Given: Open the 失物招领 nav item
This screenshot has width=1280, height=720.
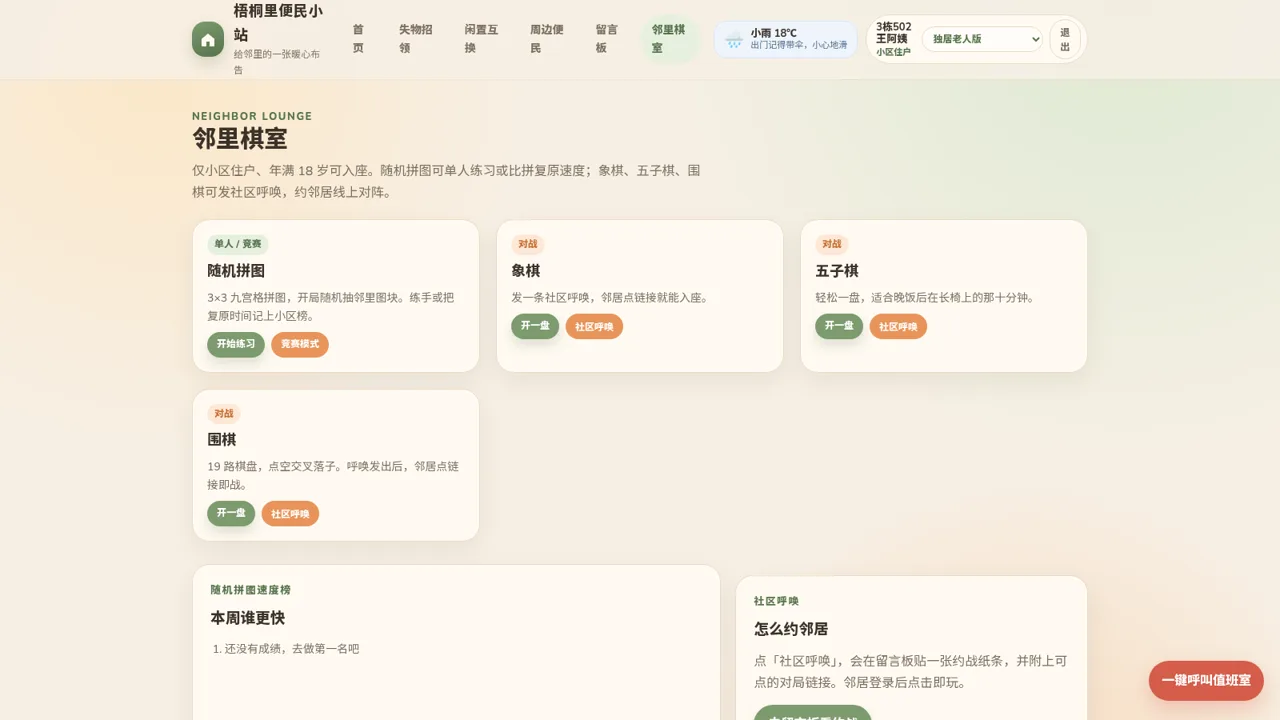Looking at the screenshot, I should tap(416, 39).
